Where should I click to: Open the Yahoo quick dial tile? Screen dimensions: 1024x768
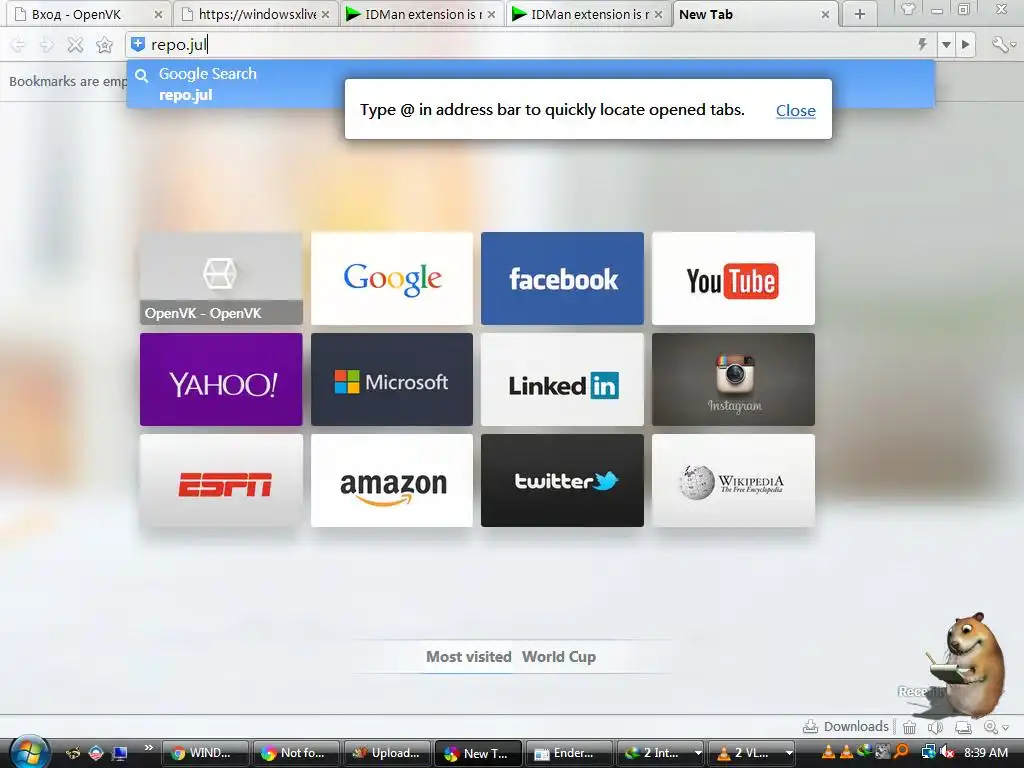coord(221,379)
